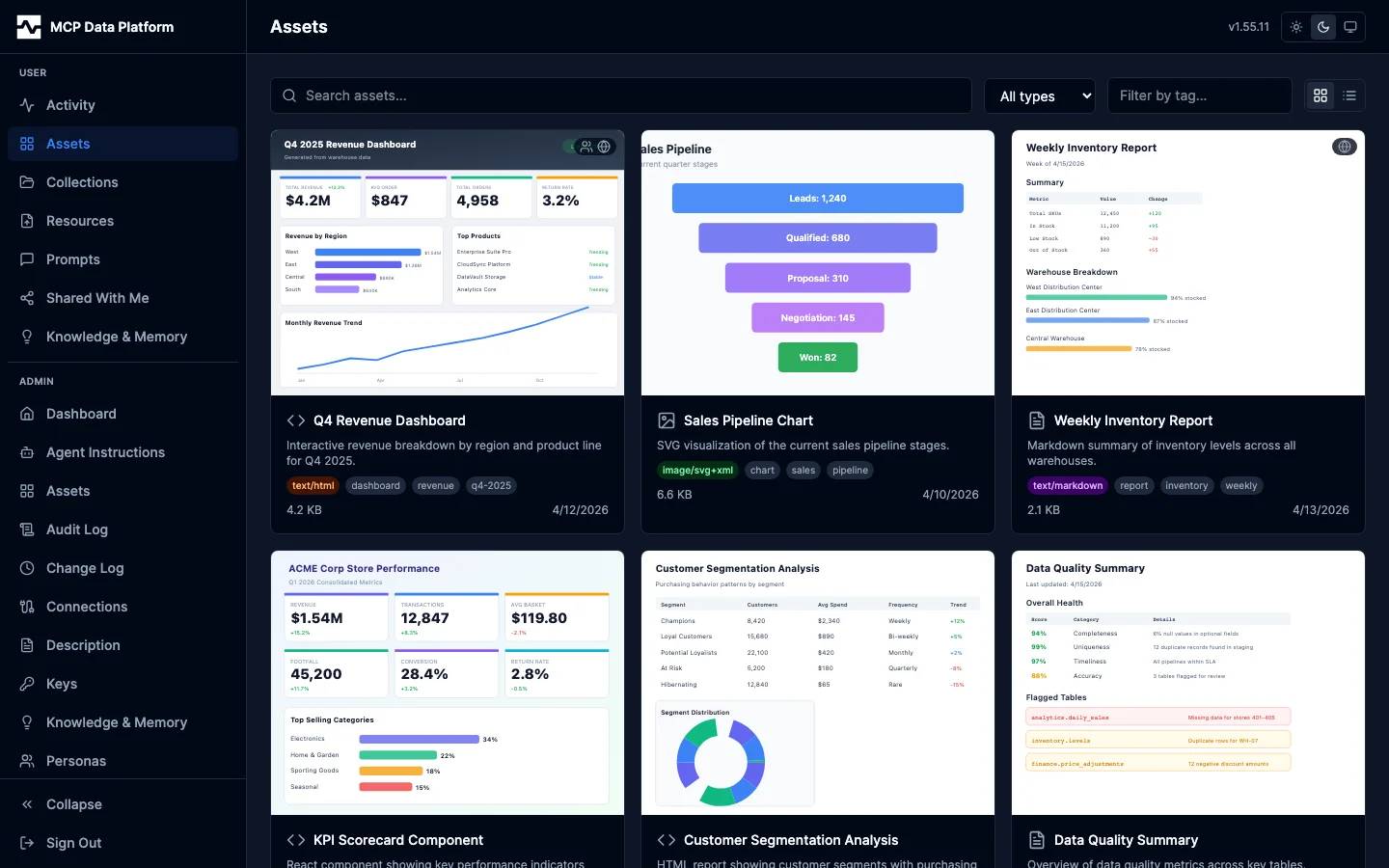Switch to light theme sun icon
Viewport: 1389px width, 868px height.
coord(1296,27)
